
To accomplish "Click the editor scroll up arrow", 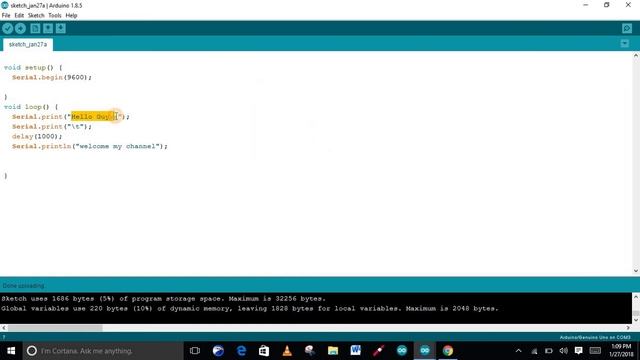I will point(636,56).
